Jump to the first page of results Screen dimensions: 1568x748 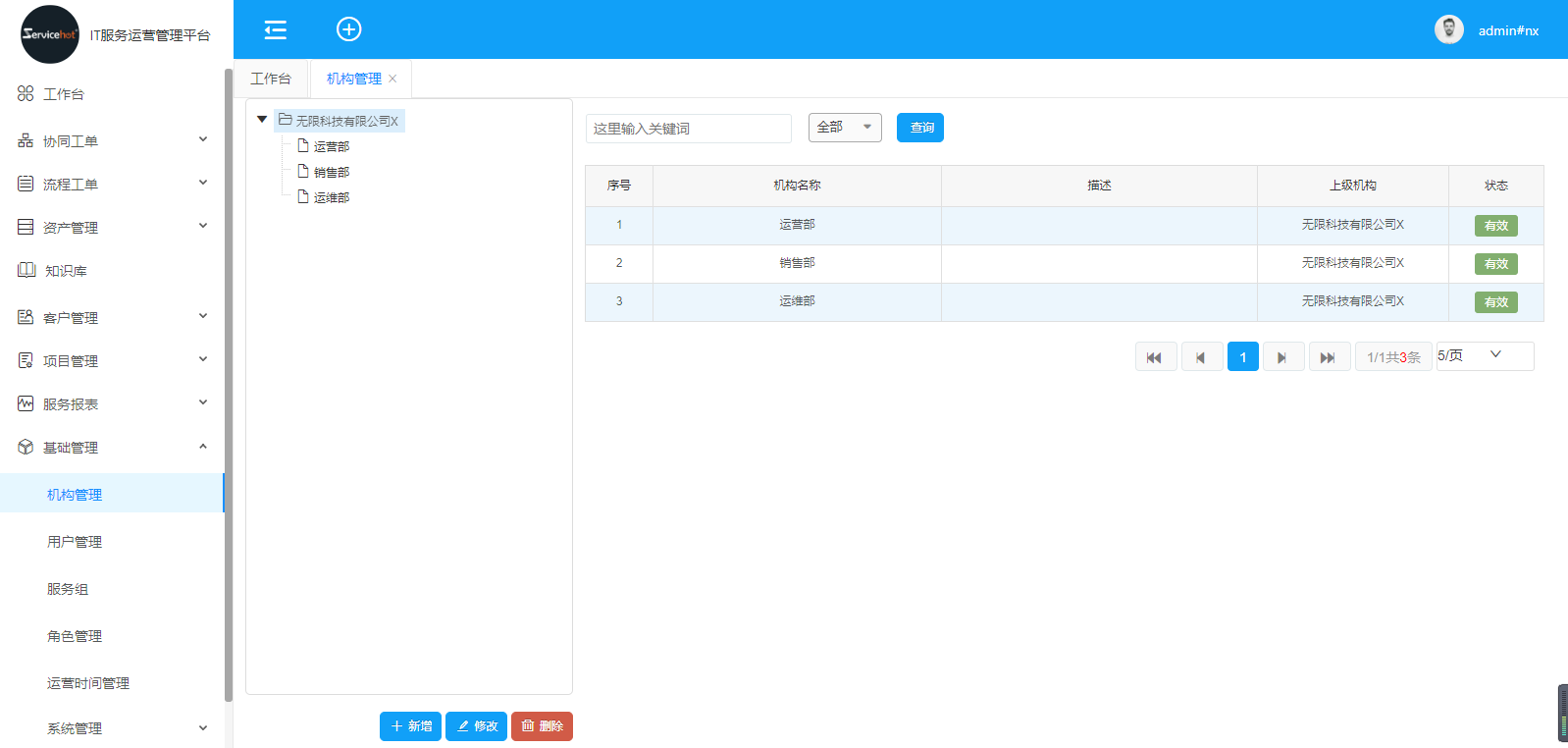1155,357
